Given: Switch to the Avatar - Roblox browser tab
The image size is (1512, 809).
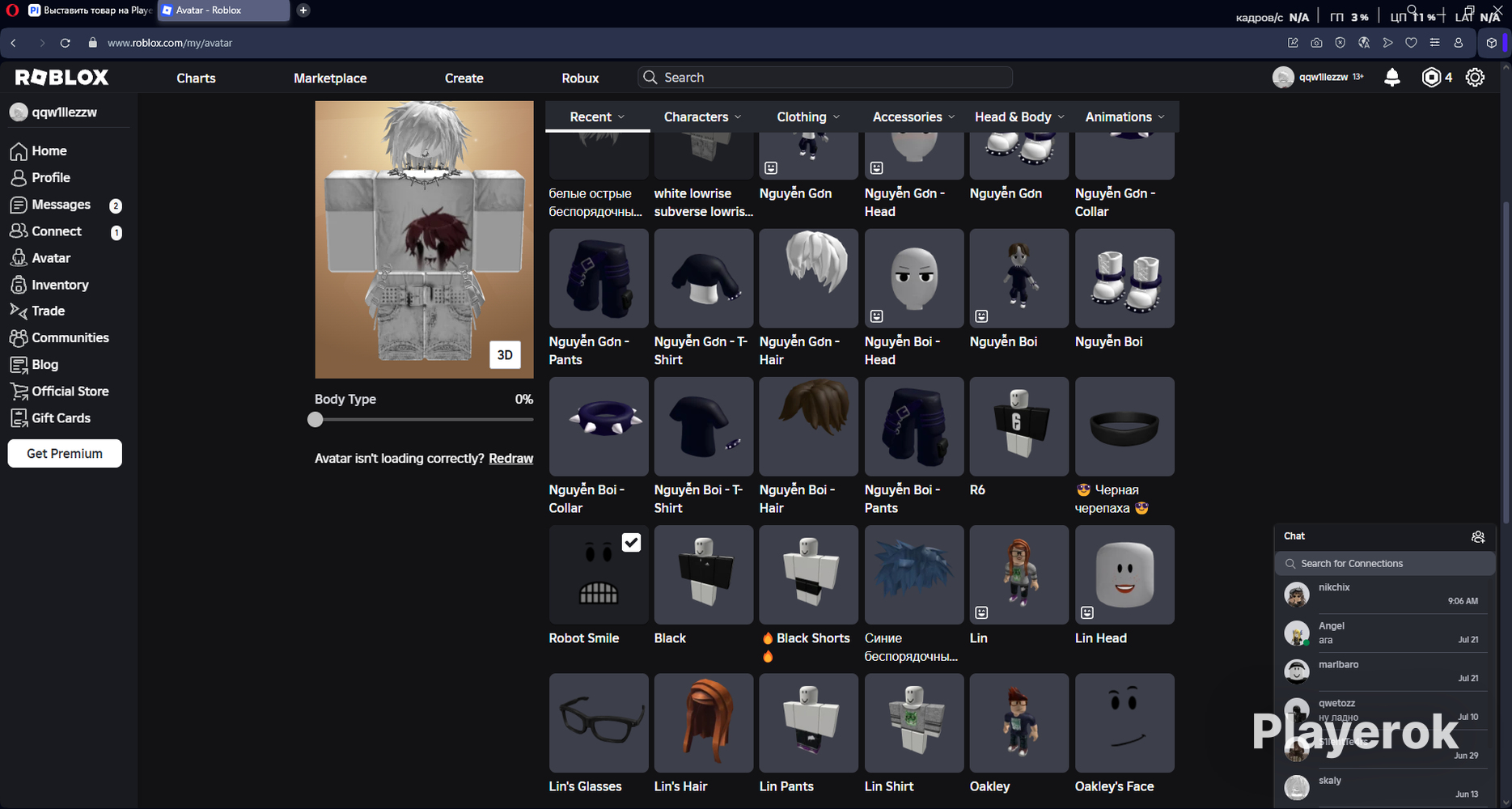Looking at the screenshot, I should pyautogui.click(x=222, y=11).
